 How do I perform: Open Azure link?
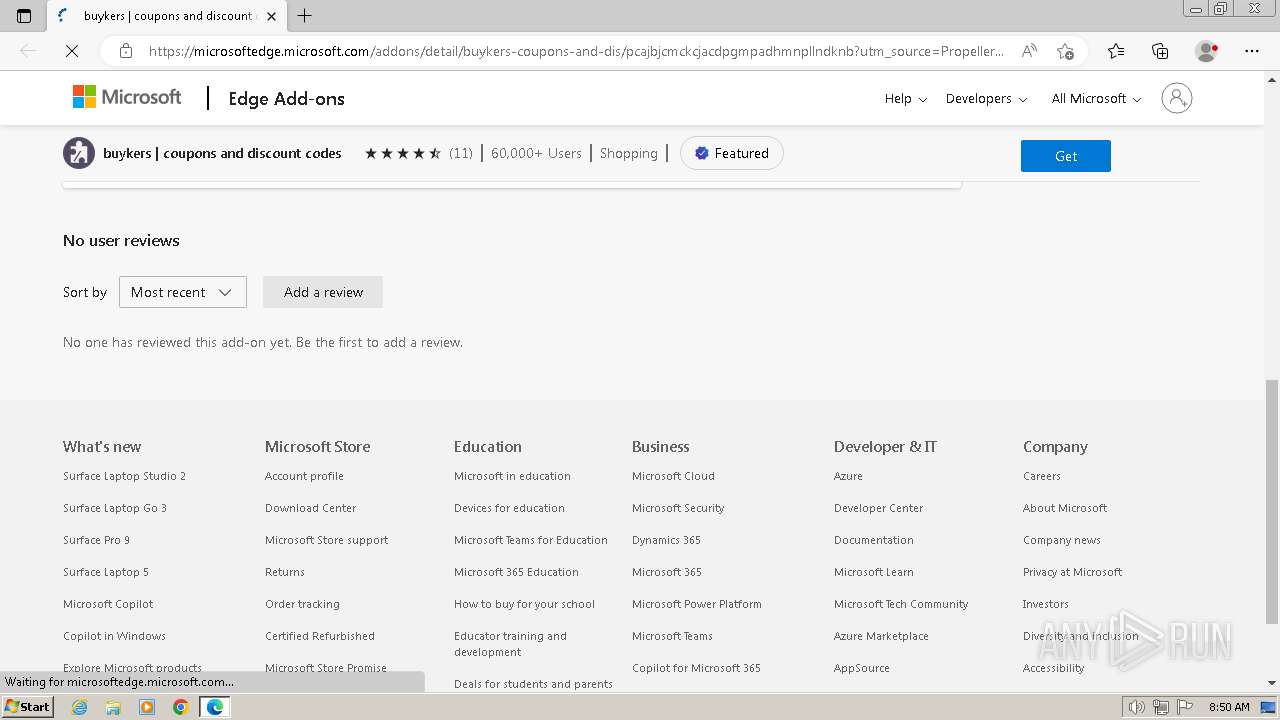click(848, 476)
